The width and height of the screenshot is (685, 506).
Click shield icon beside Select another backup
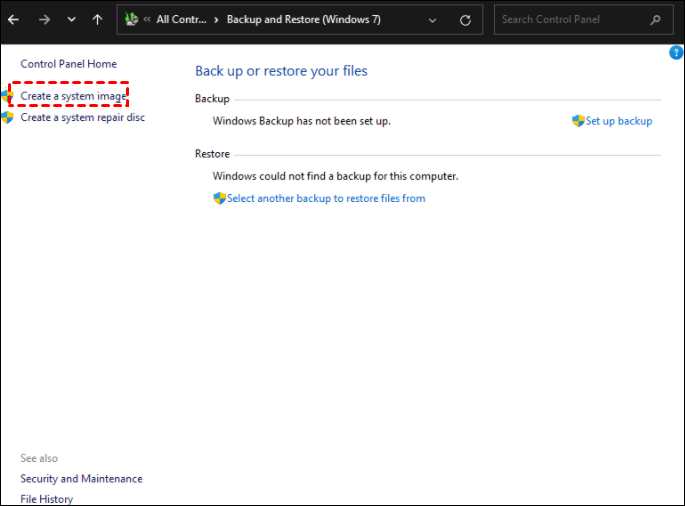point(219,198)
